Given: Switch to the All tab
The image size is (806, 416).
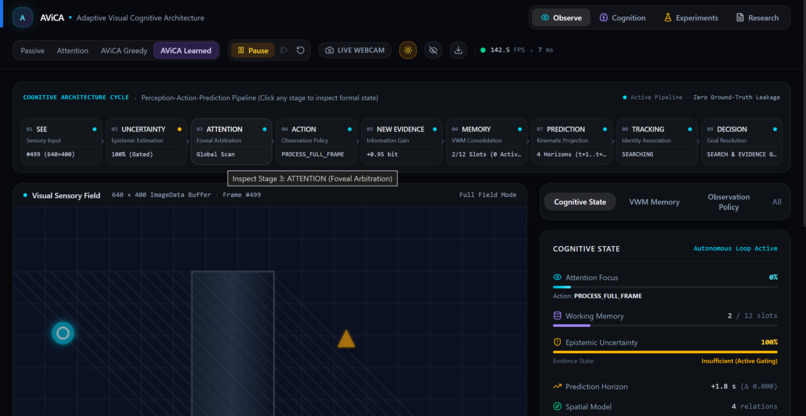Looking at the screenshot, I should point(777,202).
